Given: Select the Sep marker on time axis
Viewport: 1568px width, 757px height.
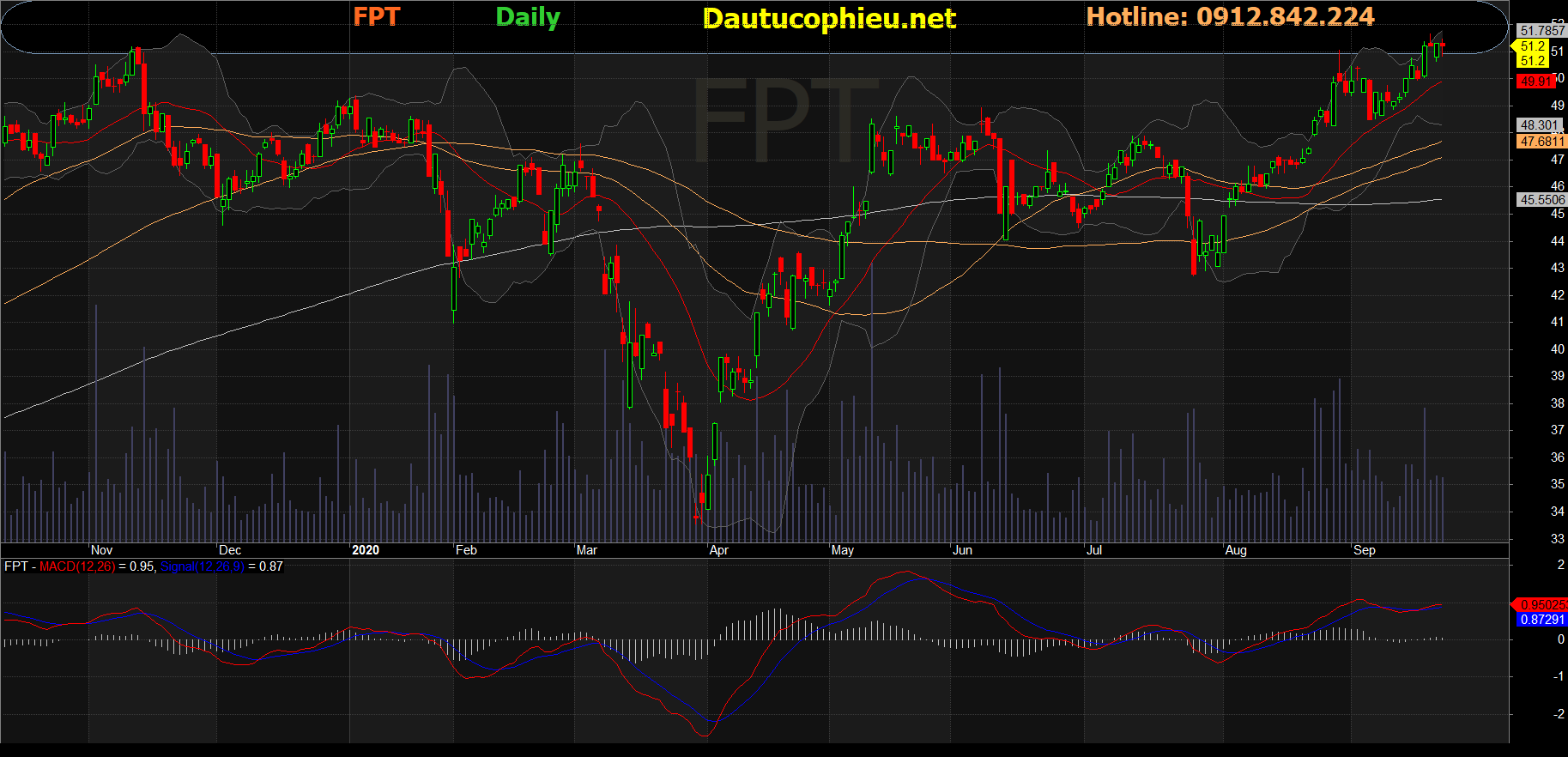Looking at the screenshot, I should (1364, 550).
